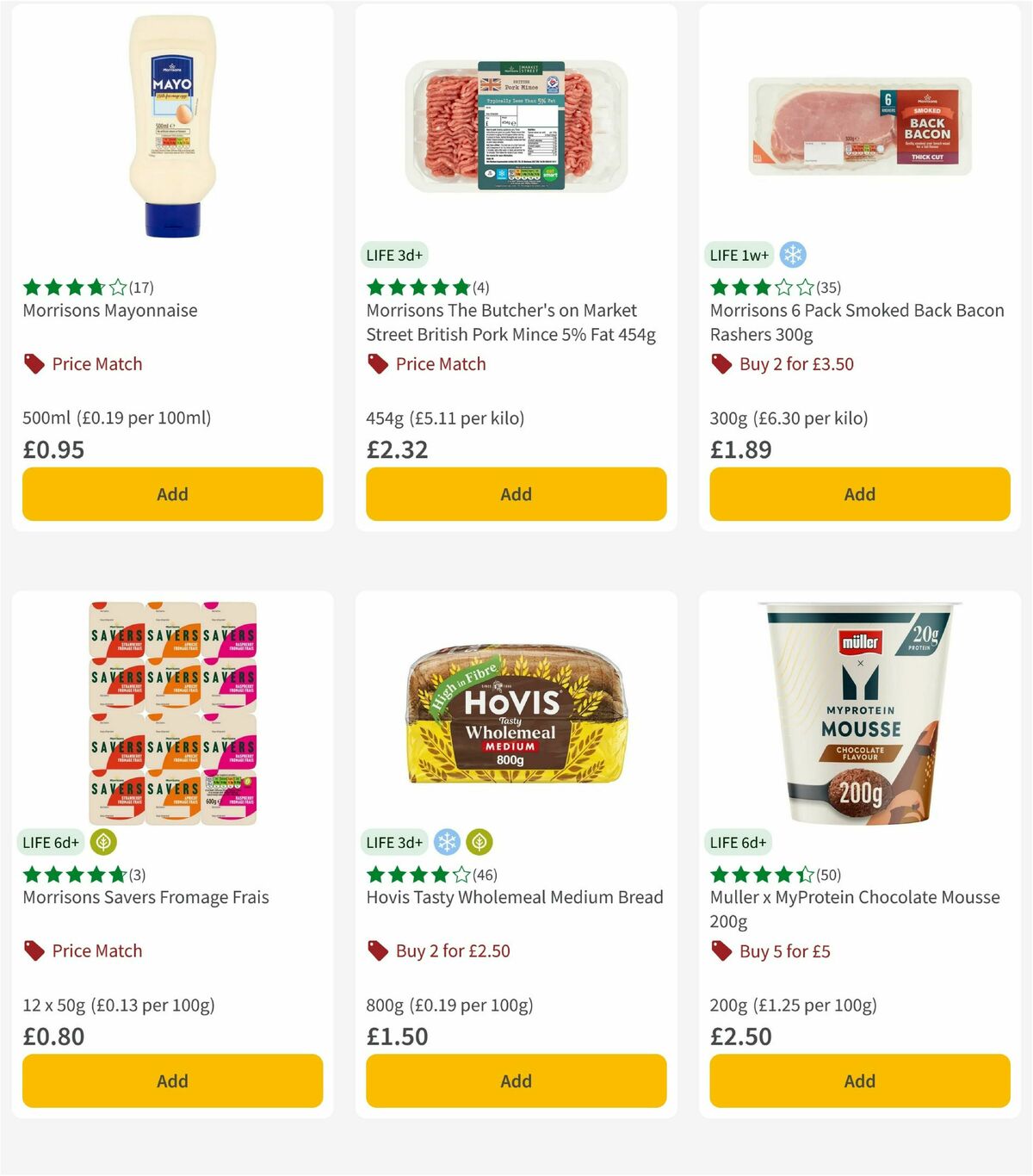The width and height of the screenshot is (1033, 1176).
Task: Click the snowflake freezable icon on Hovis bread
Action: 445,842
